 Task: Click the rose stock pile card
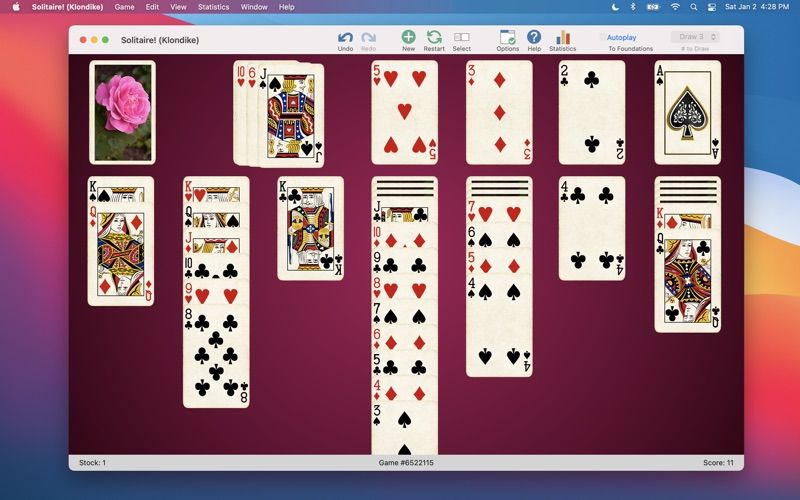122,112
